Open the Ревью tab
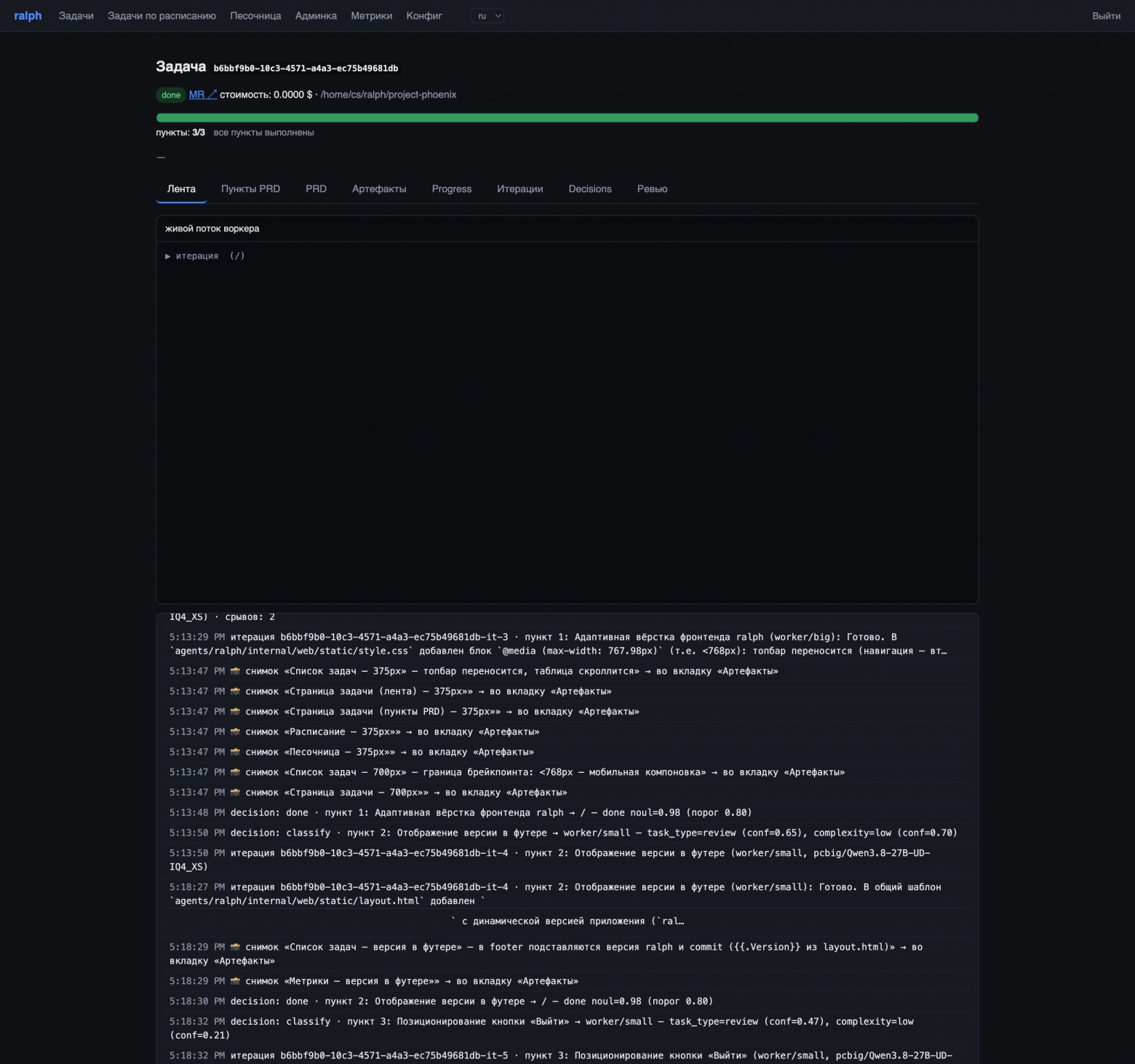This screenshot has height=1064, width=1135. 652,189
